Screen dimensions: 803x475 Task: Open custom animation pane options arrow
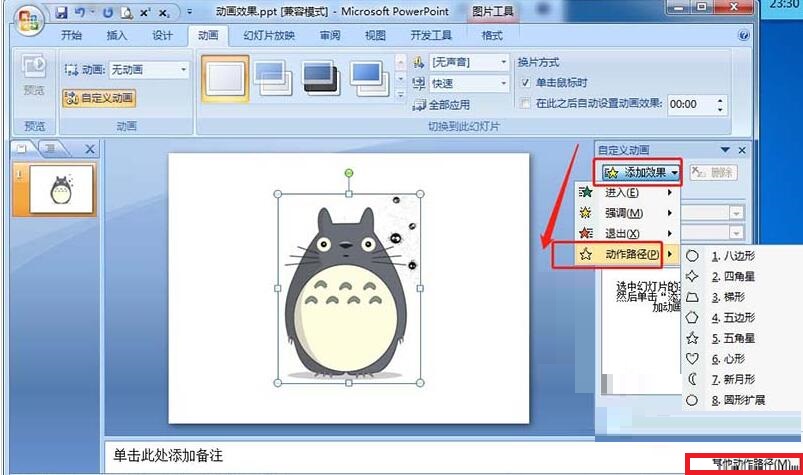(725, 150)
